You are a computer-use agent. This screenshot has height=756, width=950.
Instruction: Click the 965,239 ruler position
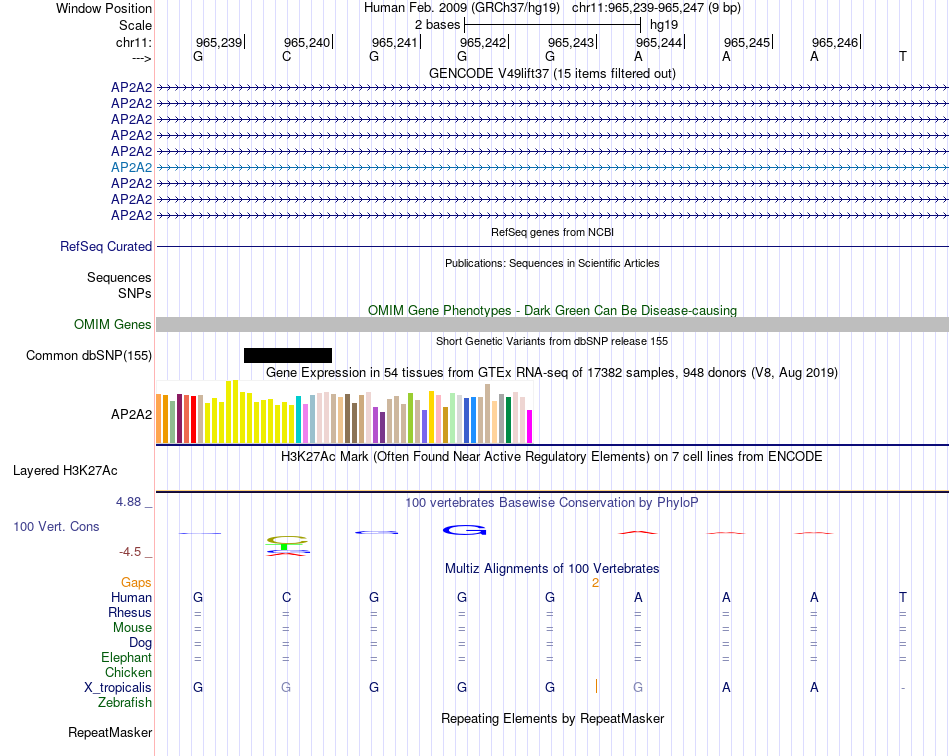pyautogui.click(x=219, y=42)
